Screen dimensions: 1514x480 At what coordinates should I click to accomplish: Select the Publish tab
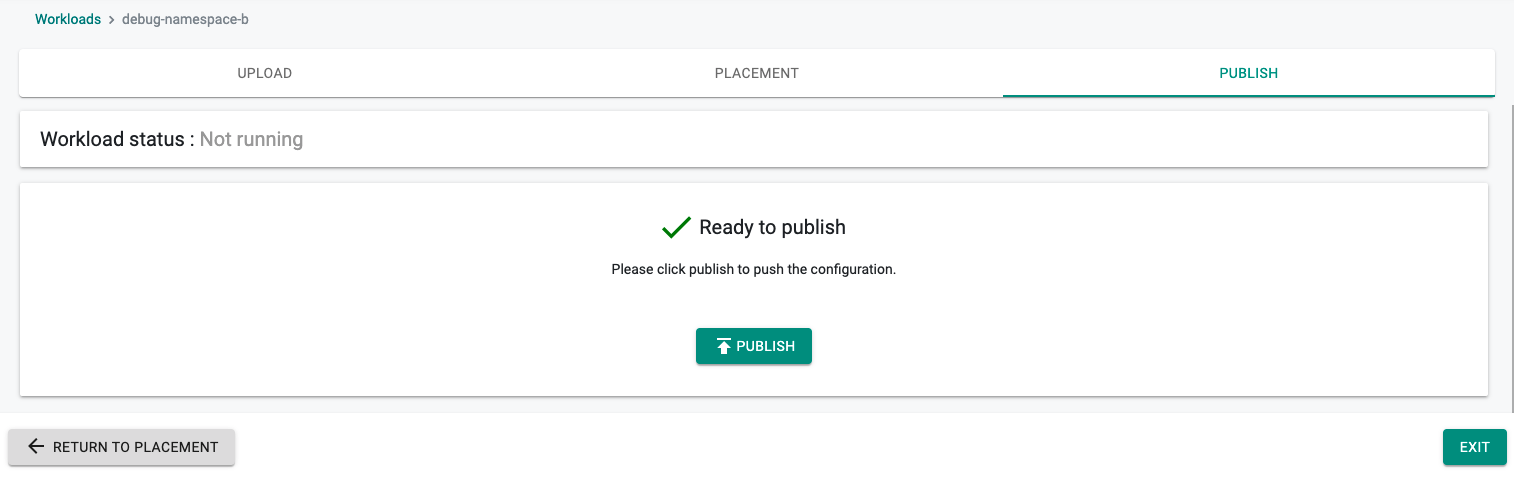(x=1249, y=73)
